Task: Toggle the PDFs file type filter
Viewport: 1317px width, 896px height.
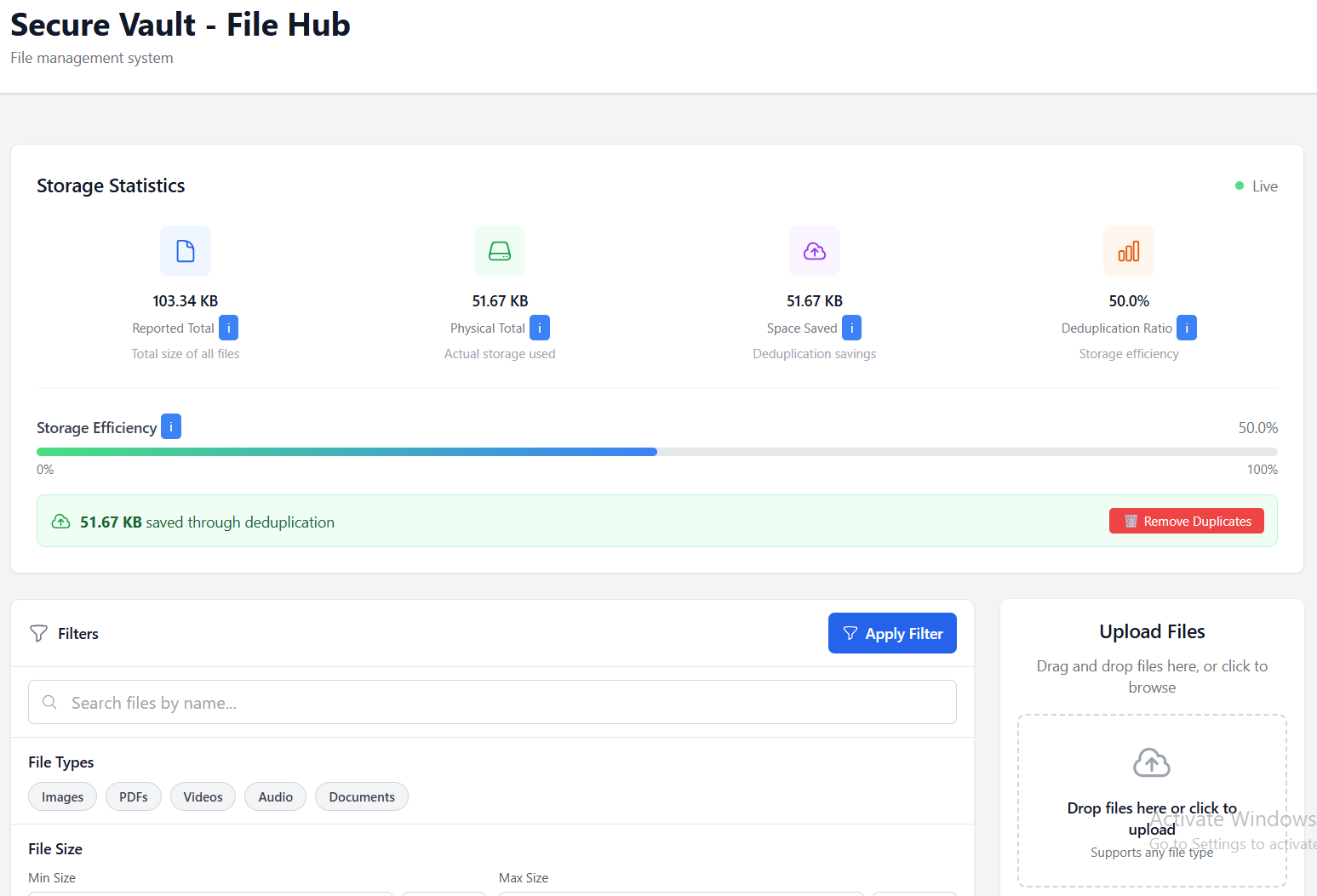Action: [x=134, y=797]
